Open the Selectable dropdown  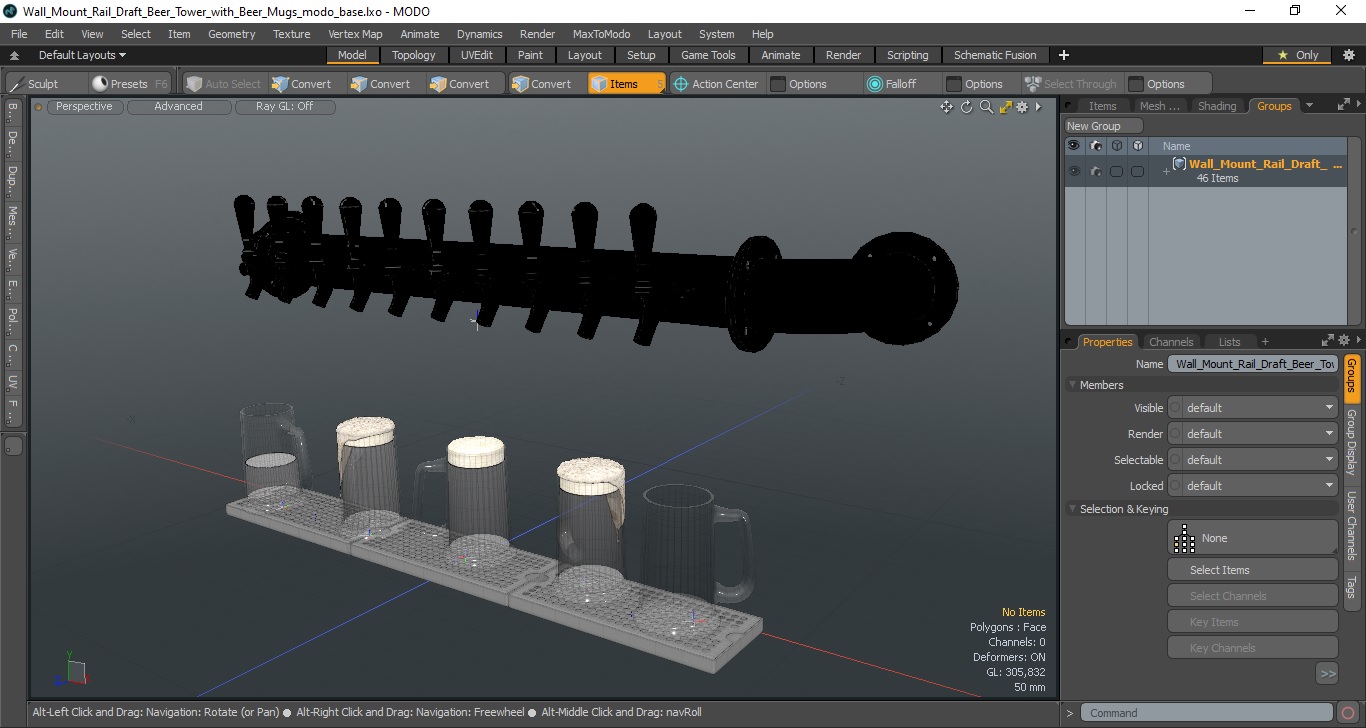(1252, 460)
